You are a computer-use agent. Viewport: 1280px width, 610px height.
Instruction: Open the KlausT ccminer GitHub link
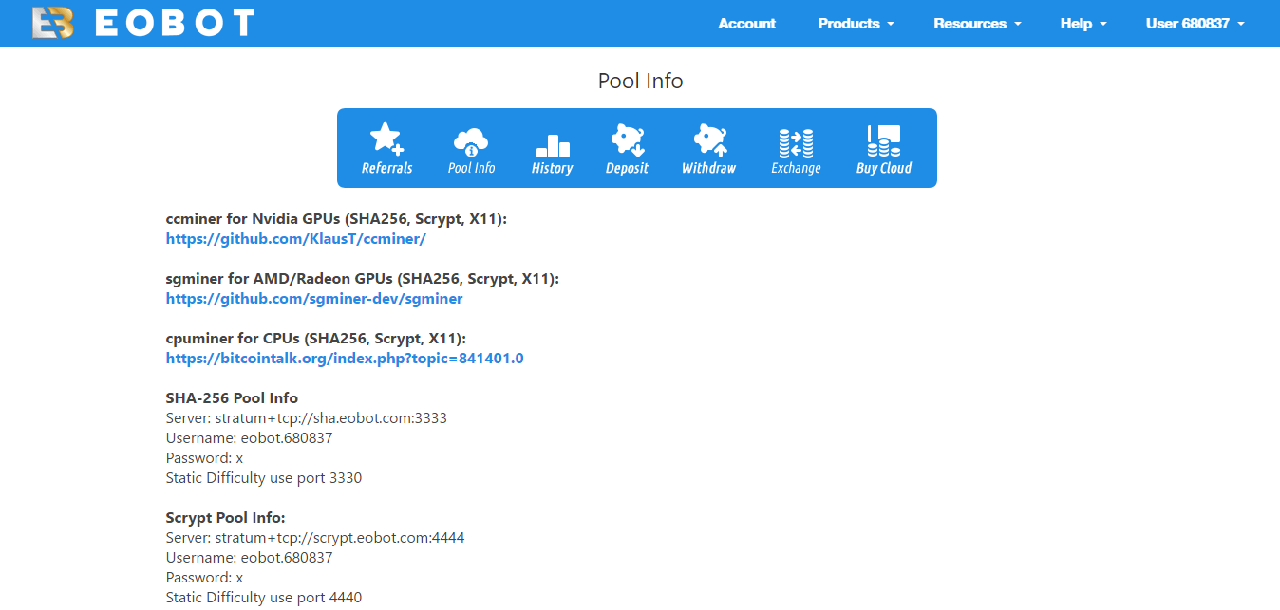tap(296, 239)
